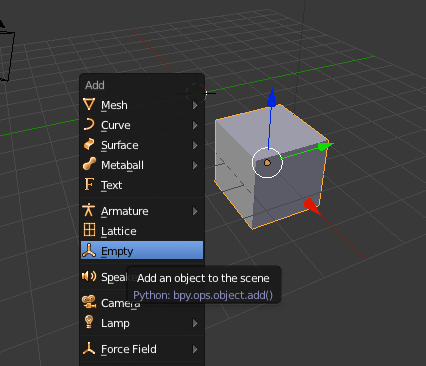The image size is (426, 366).
Task: Expand the Armature submenu arrow
Action: click(195, 211)
